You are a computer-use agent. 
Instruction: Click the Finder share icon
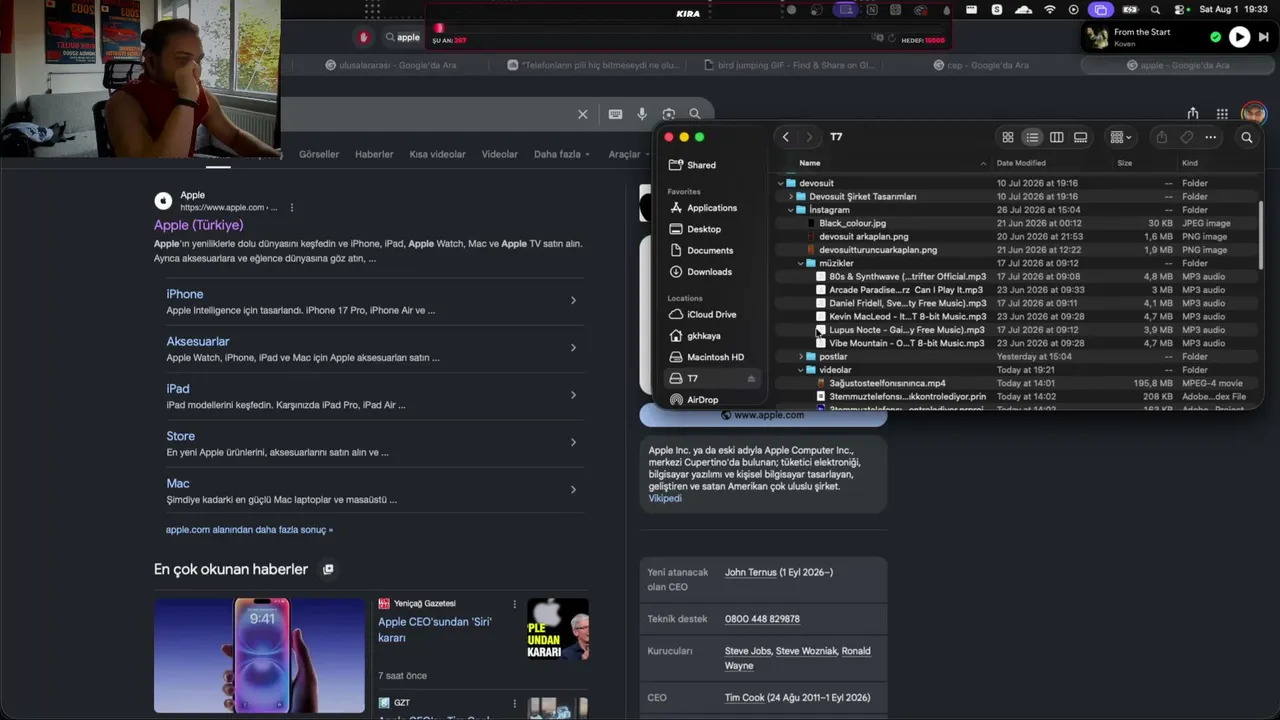pos(1161,137)
